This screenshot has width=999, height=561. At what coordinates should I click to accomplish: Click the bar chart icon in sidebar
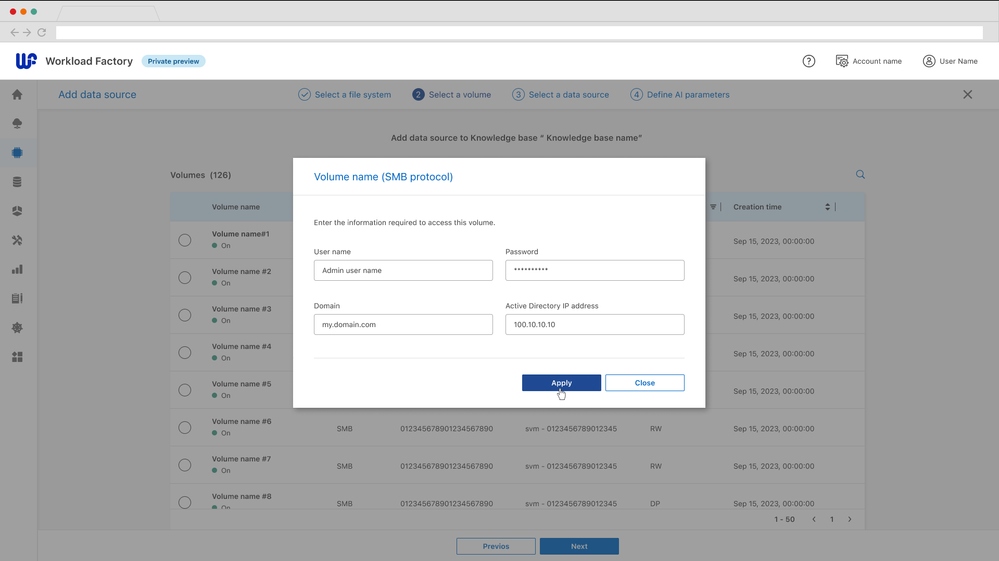17,269
